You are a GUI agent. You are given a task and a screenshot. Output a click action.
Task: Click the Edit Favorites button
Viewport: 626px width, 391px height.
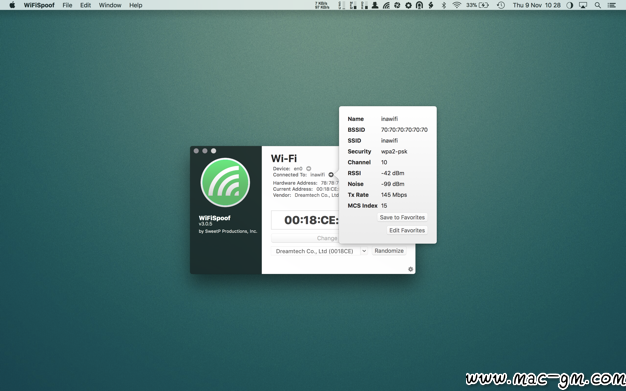coord(407,230)
